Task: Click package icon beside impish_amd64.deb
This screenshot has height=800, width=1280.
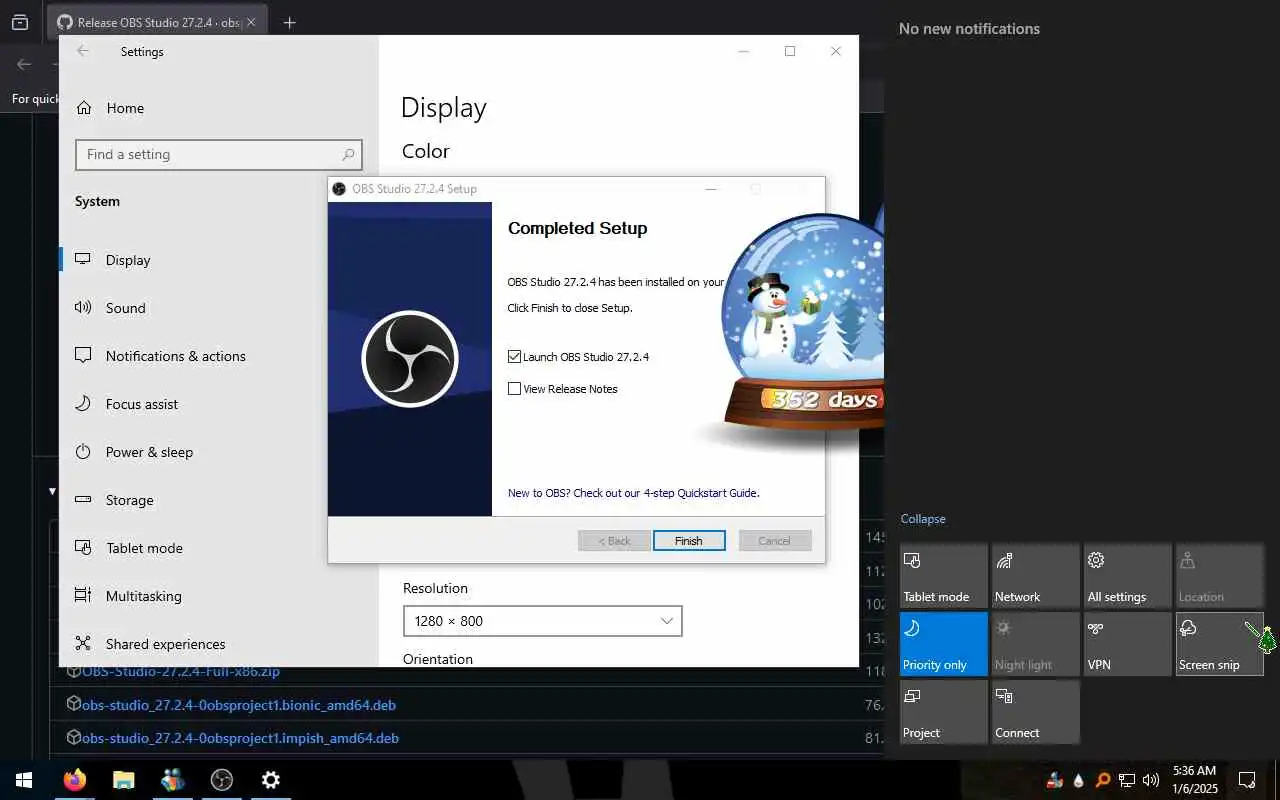Action: tap(73, 737)
